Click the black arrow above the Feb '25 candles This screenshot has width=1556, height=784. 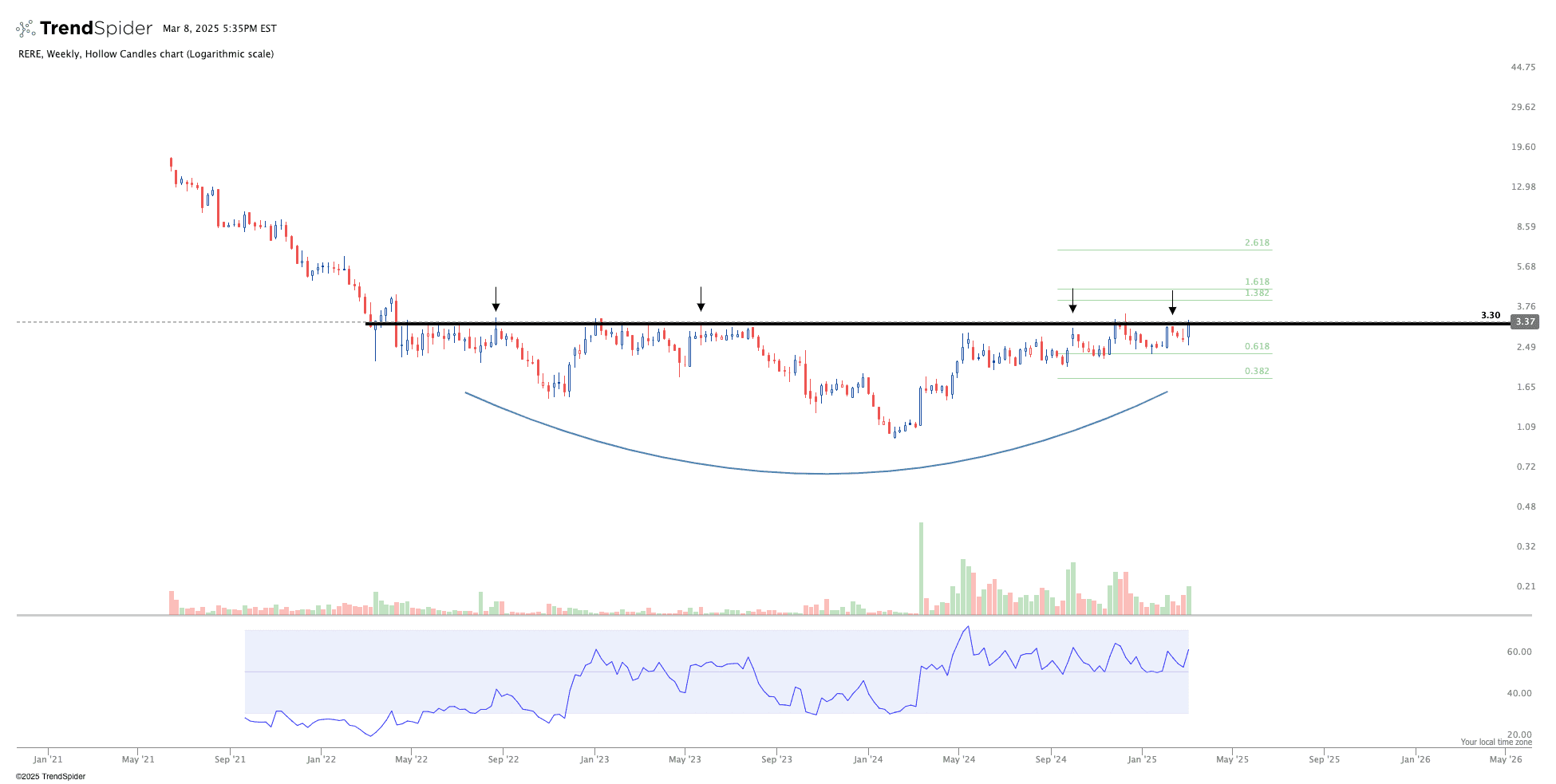pos(1172,302)
